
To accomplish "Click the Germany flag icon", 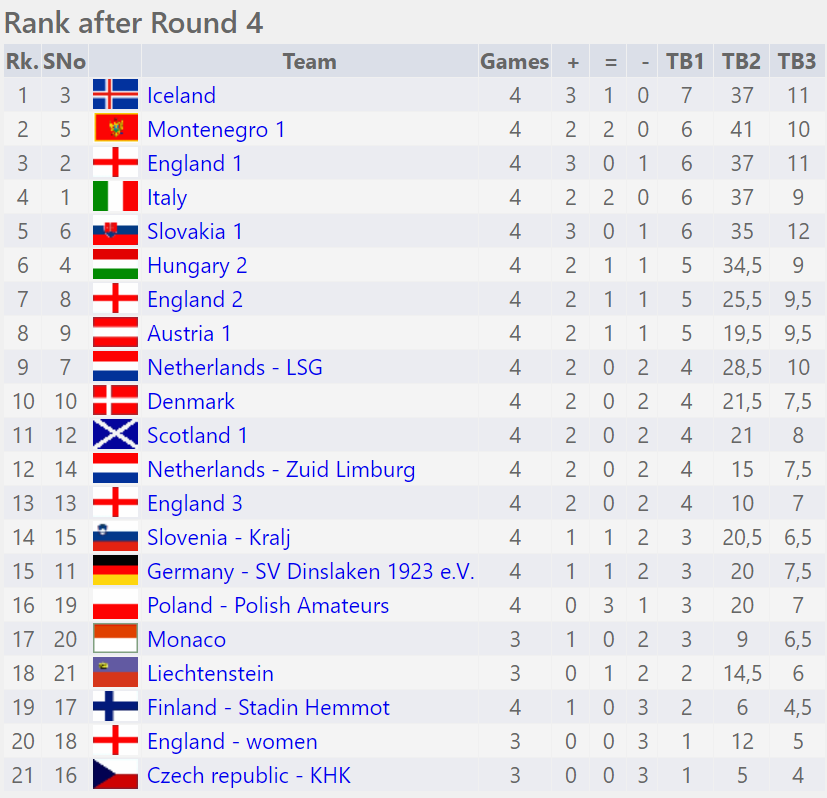I will pos(115,571).
